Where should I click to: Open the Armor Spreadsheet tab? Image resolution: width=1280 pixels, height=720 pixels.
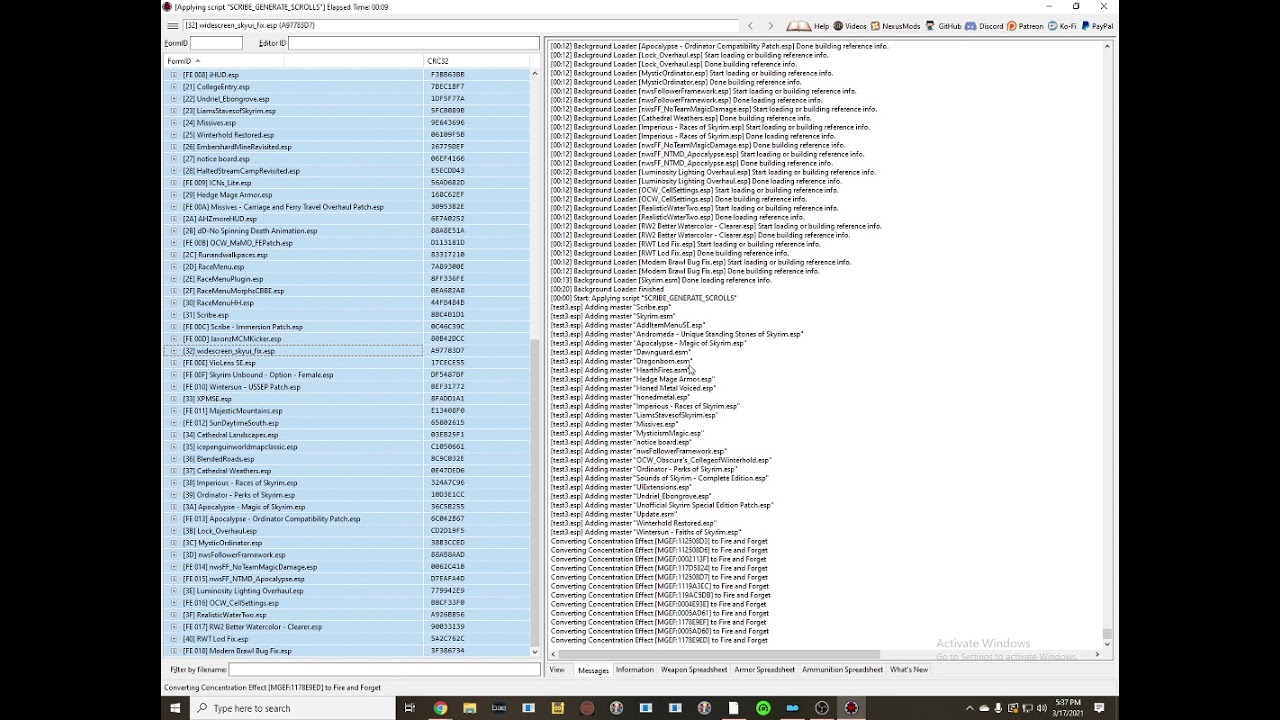(764, 670)
